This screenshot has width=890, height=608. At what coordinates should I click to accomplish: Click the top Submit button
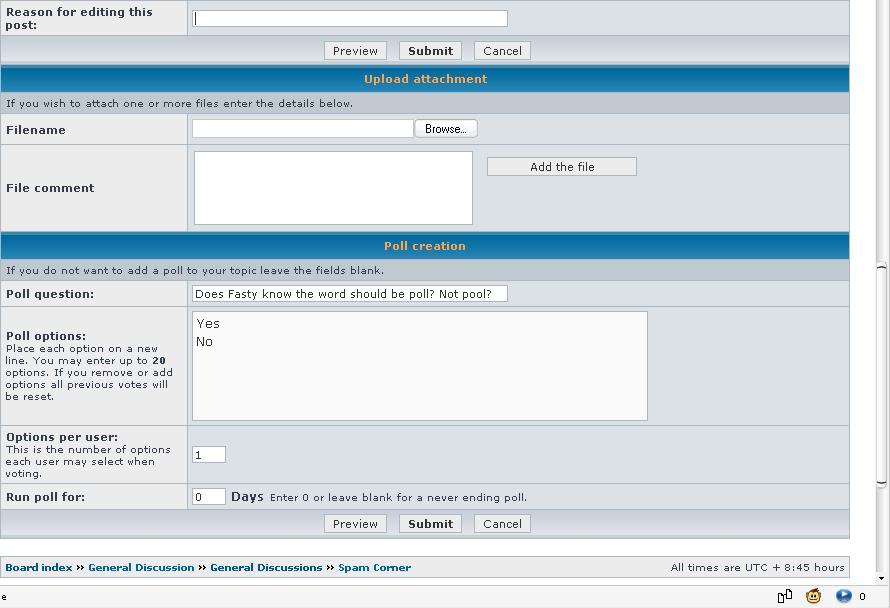click(430, 51)
